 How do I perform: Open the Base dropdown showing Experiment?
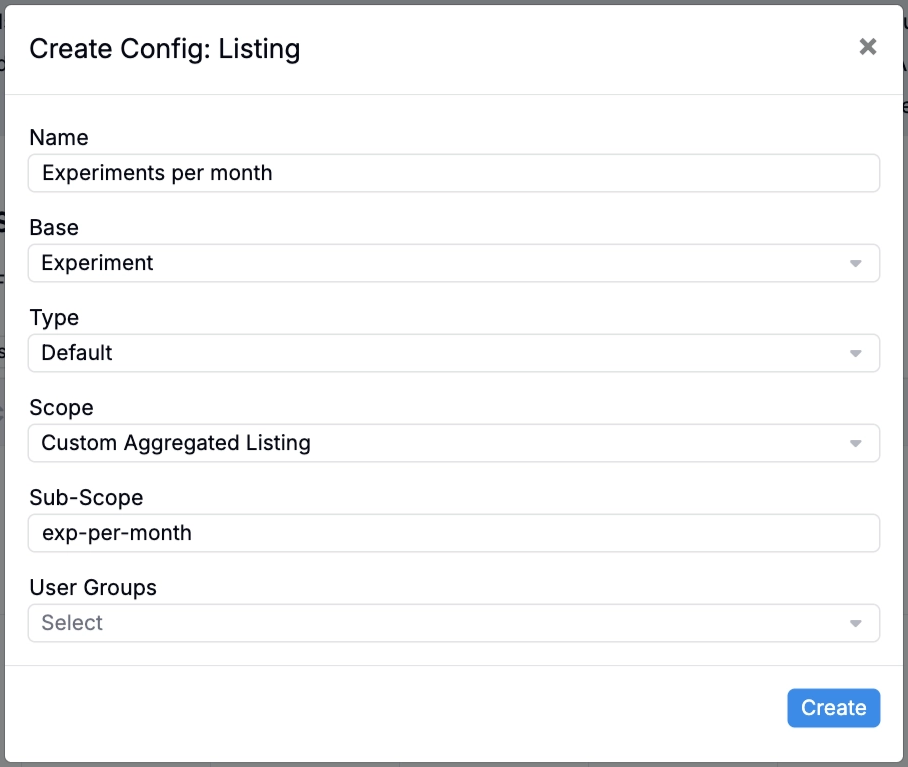click(454, 263)
